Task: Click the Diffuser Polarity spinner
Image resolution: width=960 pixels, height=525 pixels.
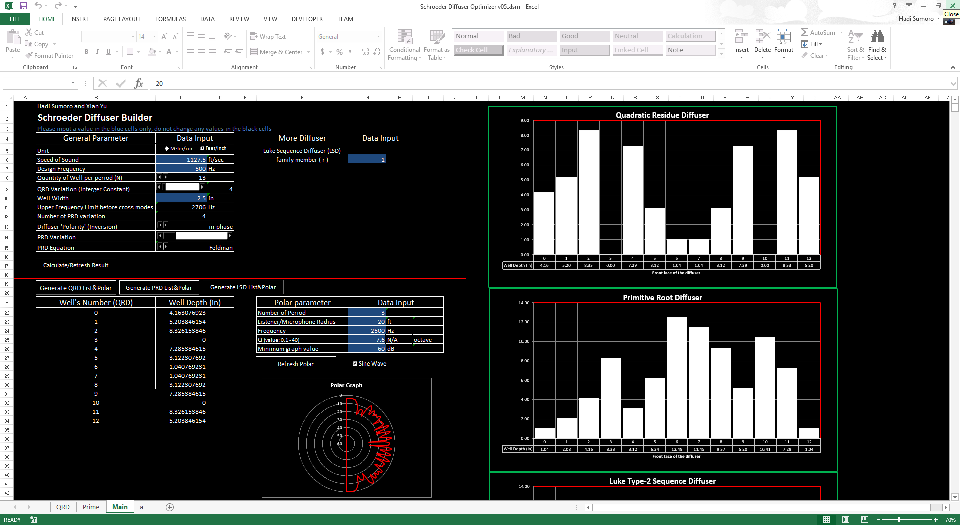Action: click(162, 226)
